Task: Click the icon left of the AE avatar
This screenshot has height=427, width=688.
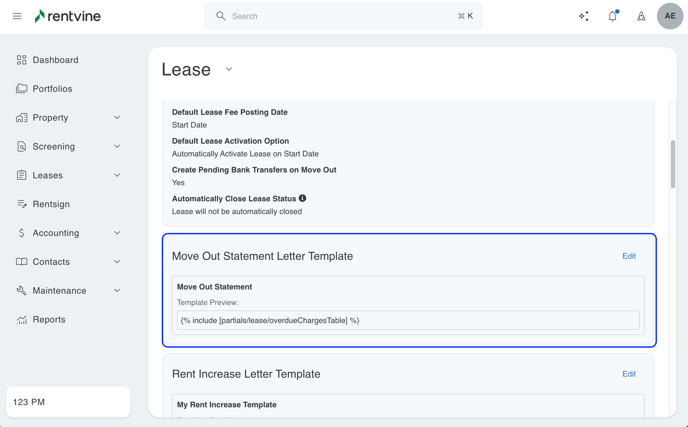Action: tap(641, 16)
